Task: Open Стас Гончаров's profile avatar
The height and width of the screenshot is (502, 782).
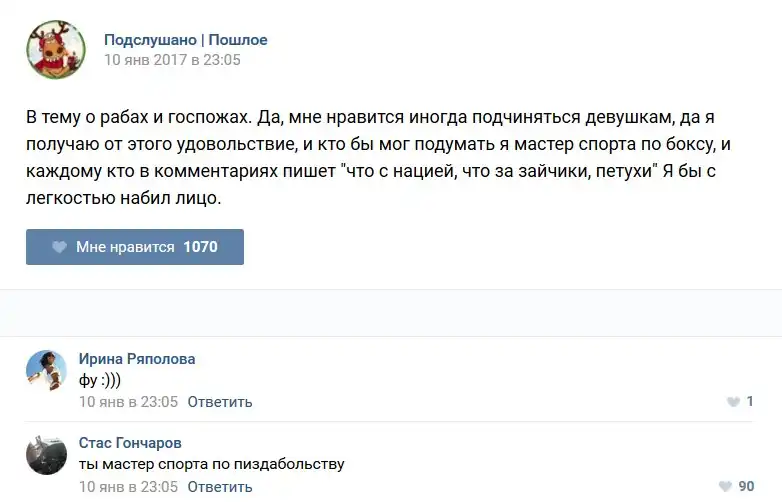Action: (46, 455)
